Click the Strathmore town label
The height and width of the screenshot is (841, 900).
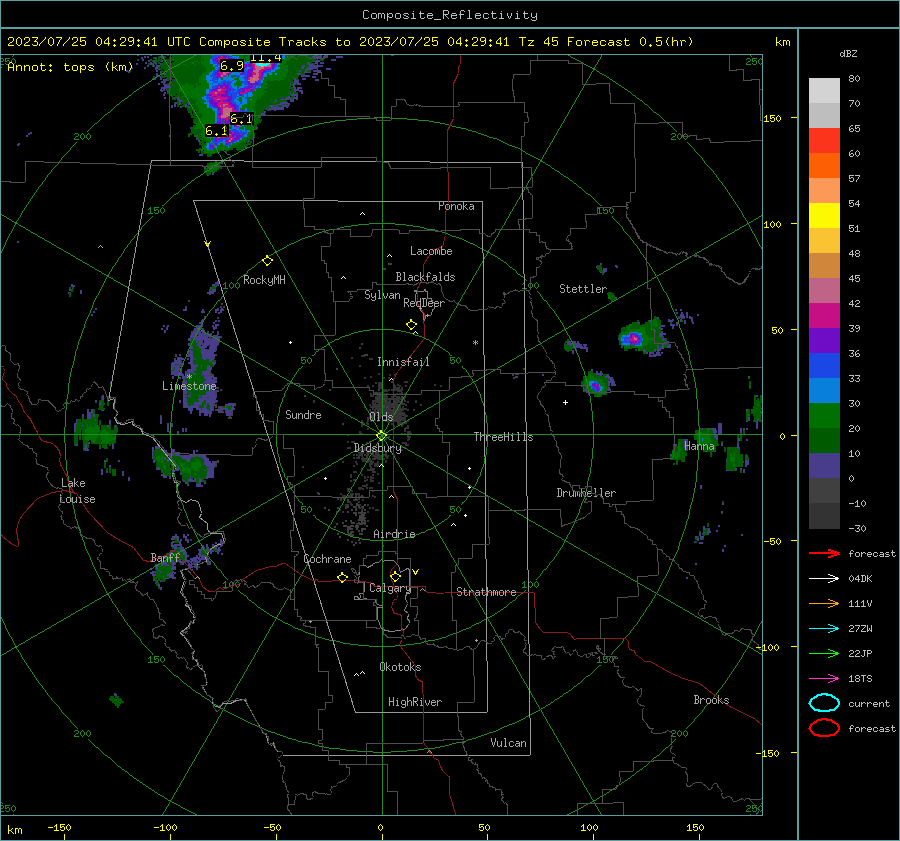click(x=486, y=592)
